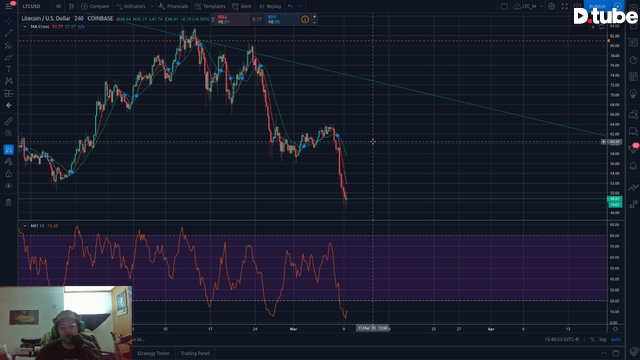Open the Templates menu

[x=210, y=6]
